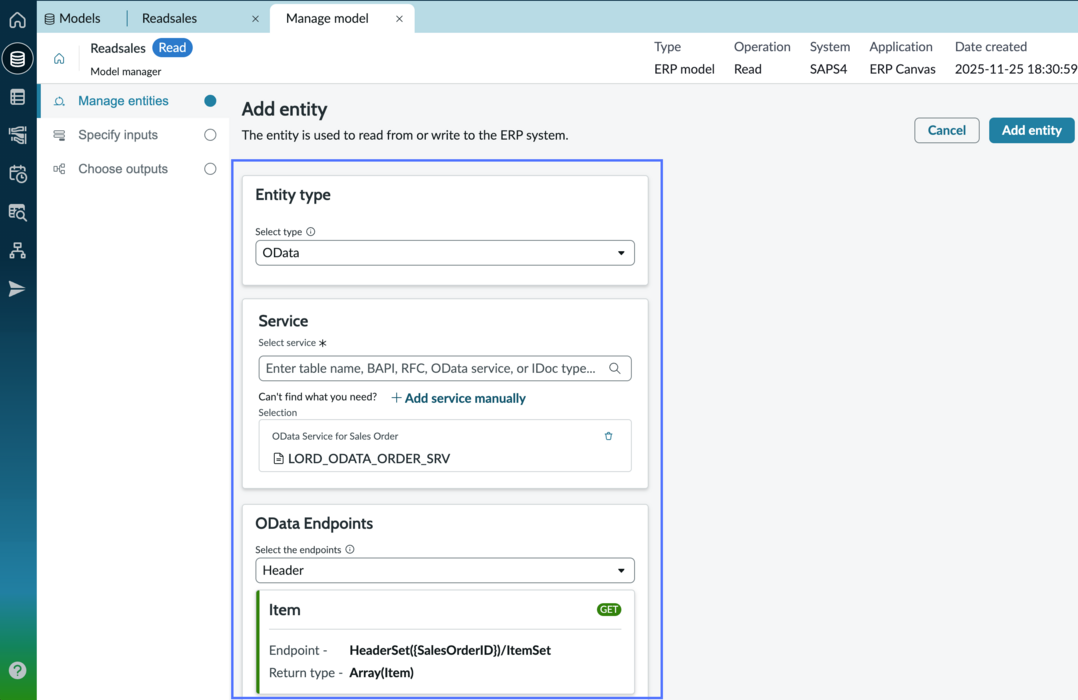Select the Choose outputs step indicator circle
This screenshot has width=1078, height=700.
coord(210,169)
